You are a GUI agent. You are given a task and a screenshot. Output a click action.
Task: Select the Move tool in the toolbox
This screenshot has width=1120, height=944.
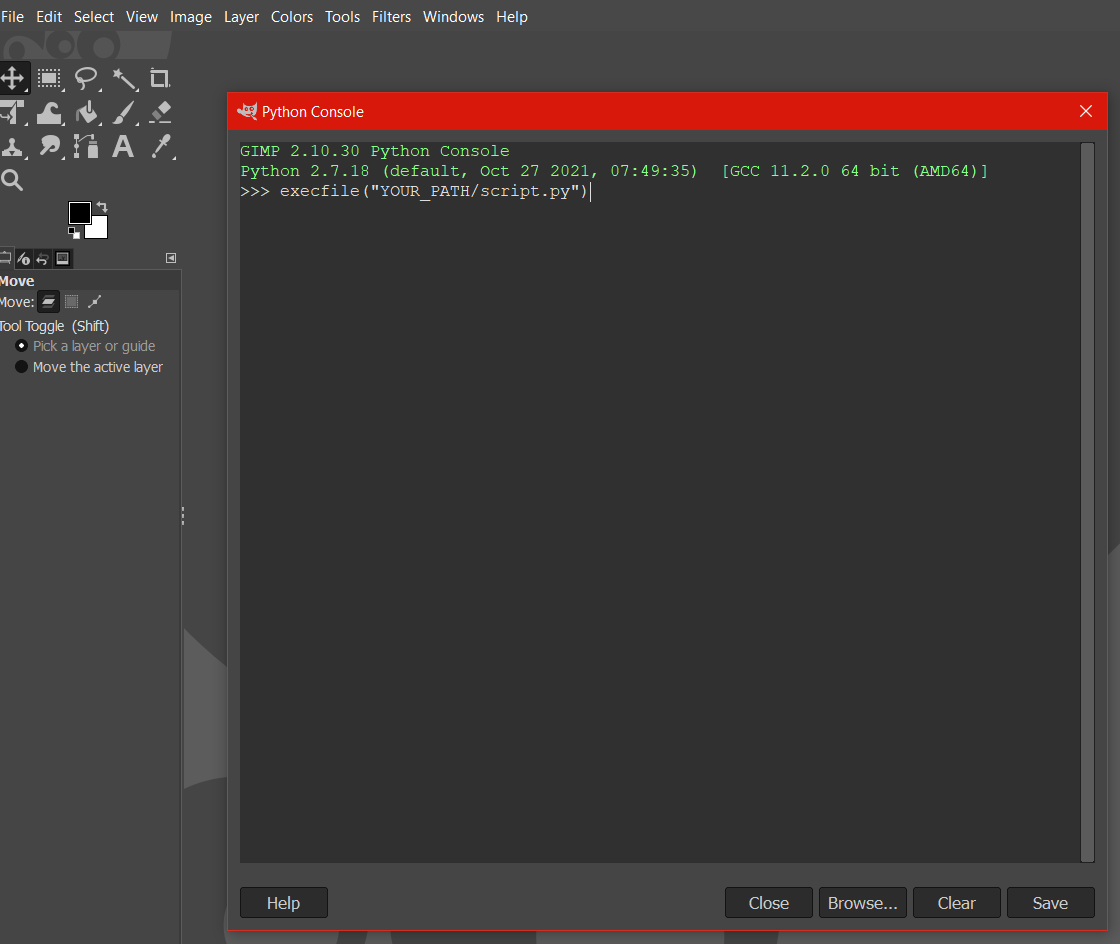point(13,79)
